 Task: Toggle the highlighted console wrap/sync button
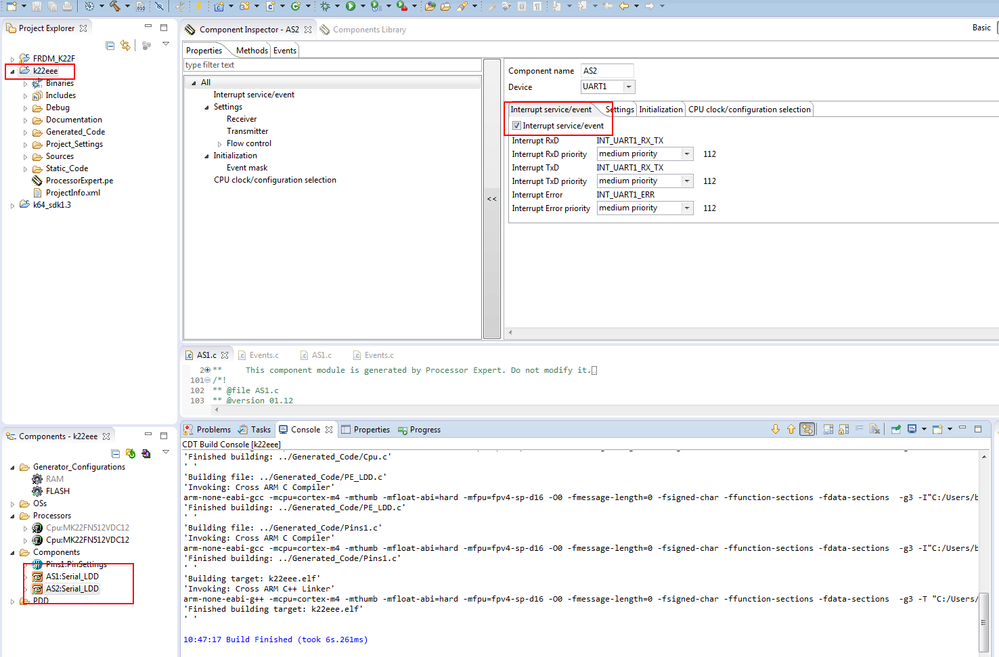(x=807, y=430)
